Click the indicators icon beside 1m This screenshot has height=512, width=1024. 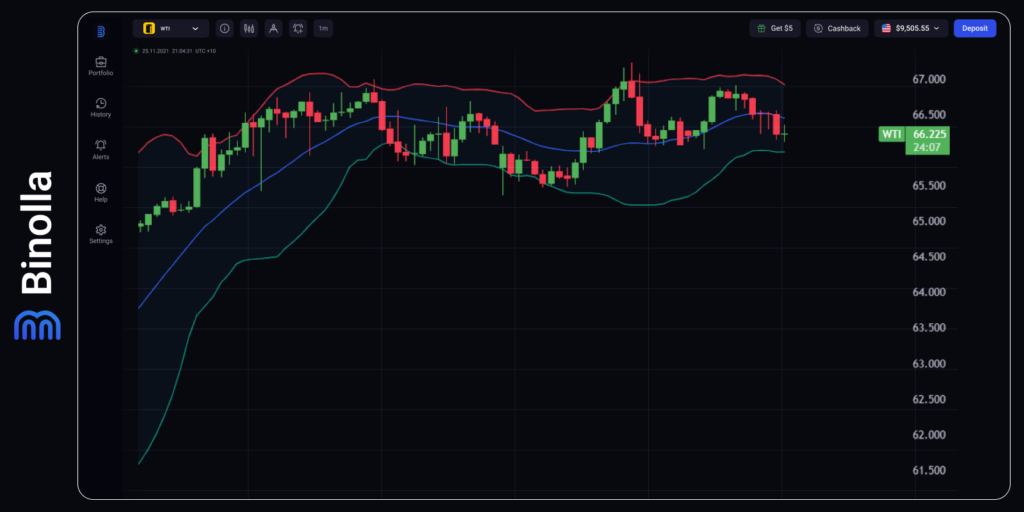[298, 29]
